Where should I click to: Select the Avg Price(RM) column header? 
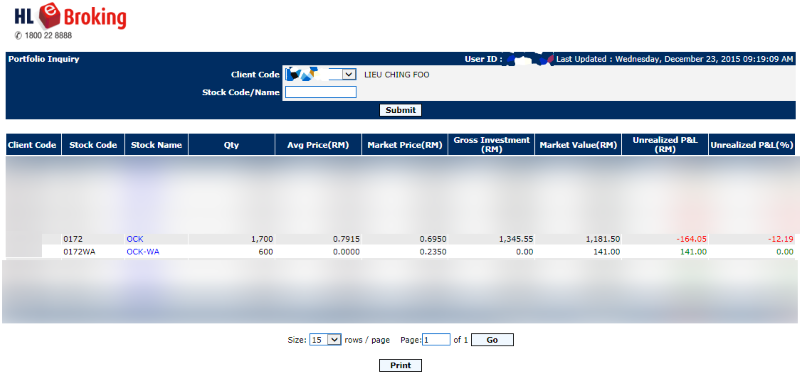(318, 145)
